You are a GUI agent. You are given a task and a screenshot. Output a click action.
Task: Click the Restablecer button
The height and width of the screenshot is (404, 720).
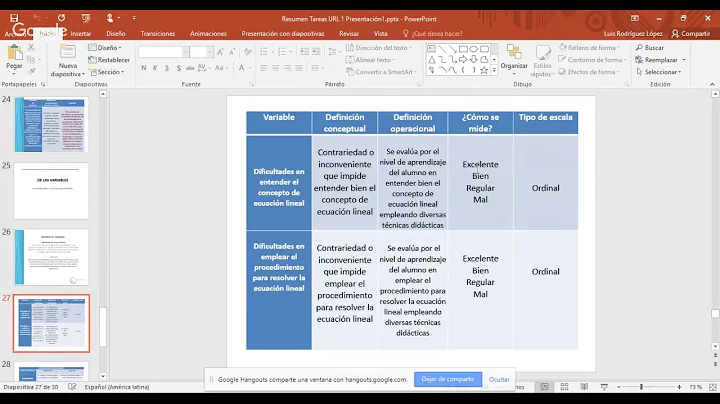109,60
